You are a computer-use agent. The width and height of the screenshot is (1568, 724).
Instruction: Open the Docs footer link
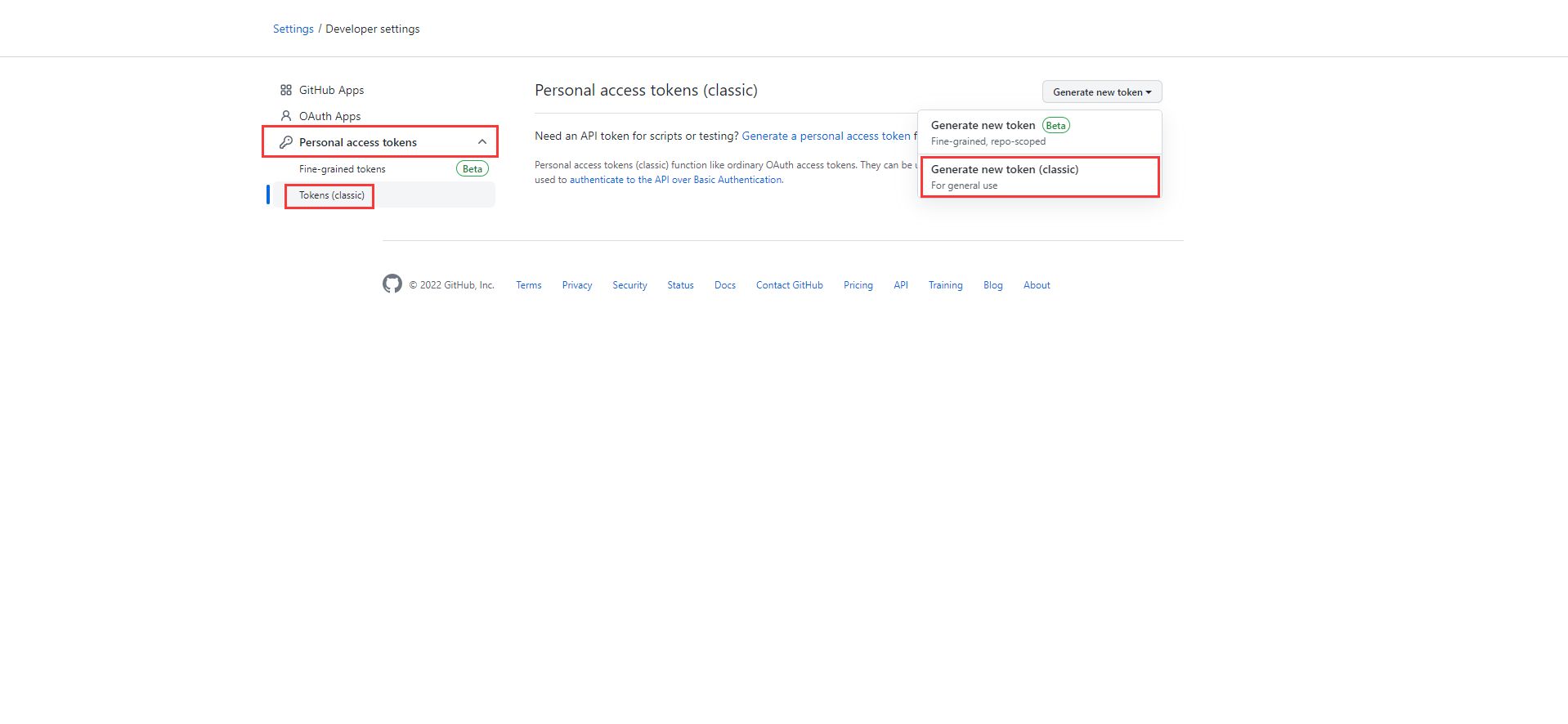click(725, 285)
